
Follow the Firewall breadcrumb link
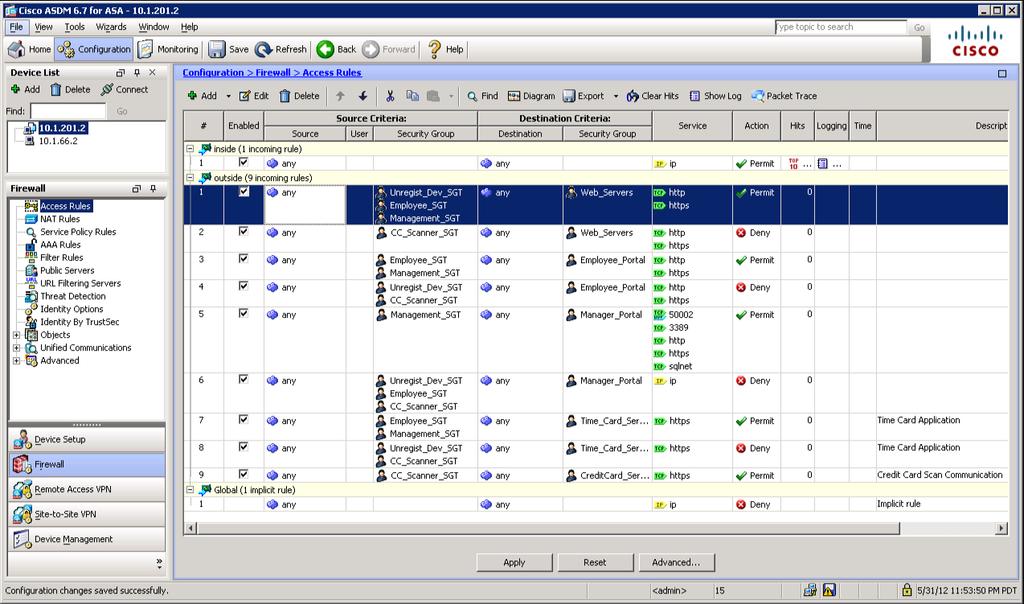tap(273, 72)
